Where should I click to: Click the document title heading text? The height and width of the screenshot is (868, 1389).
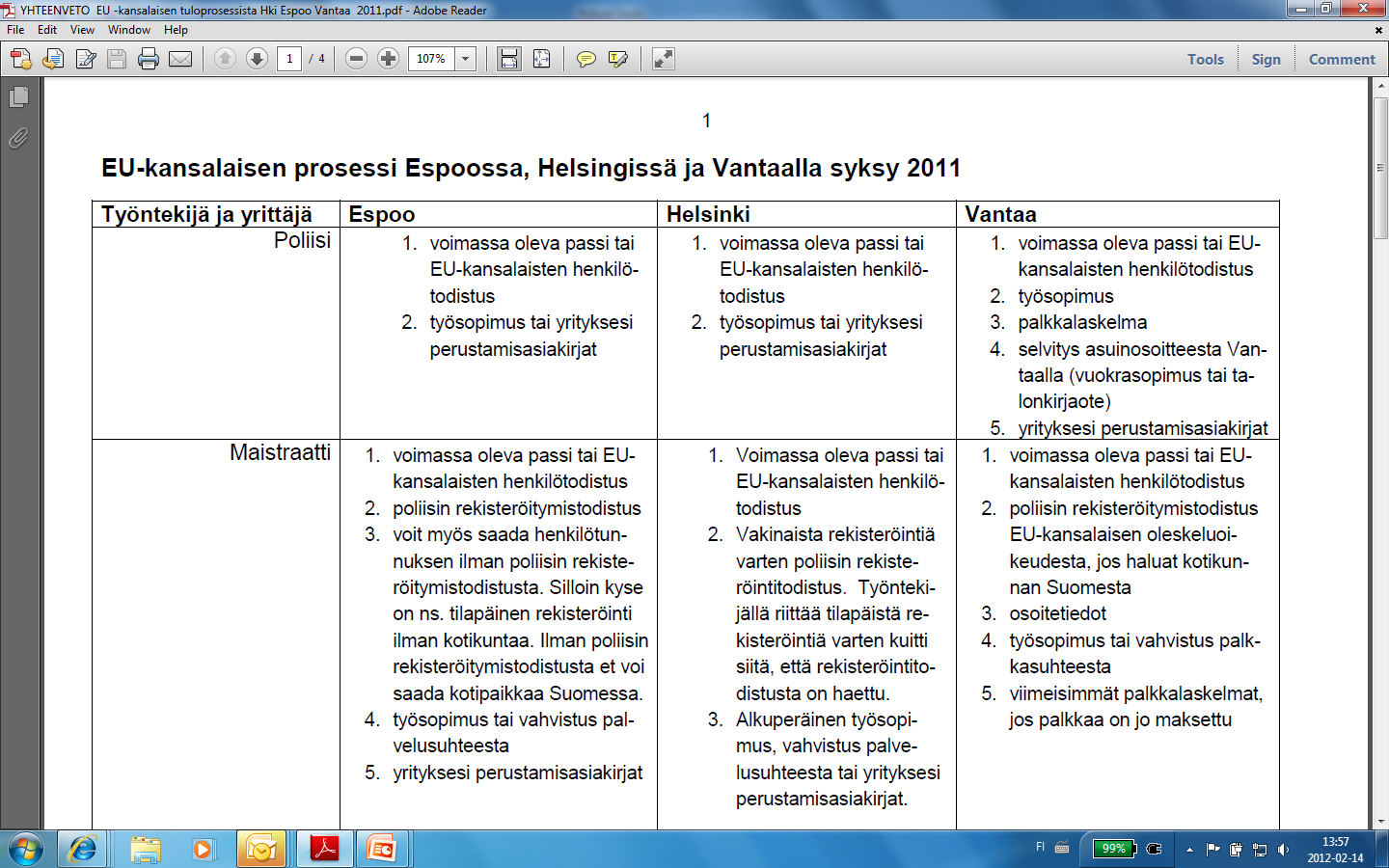point(531,168)
